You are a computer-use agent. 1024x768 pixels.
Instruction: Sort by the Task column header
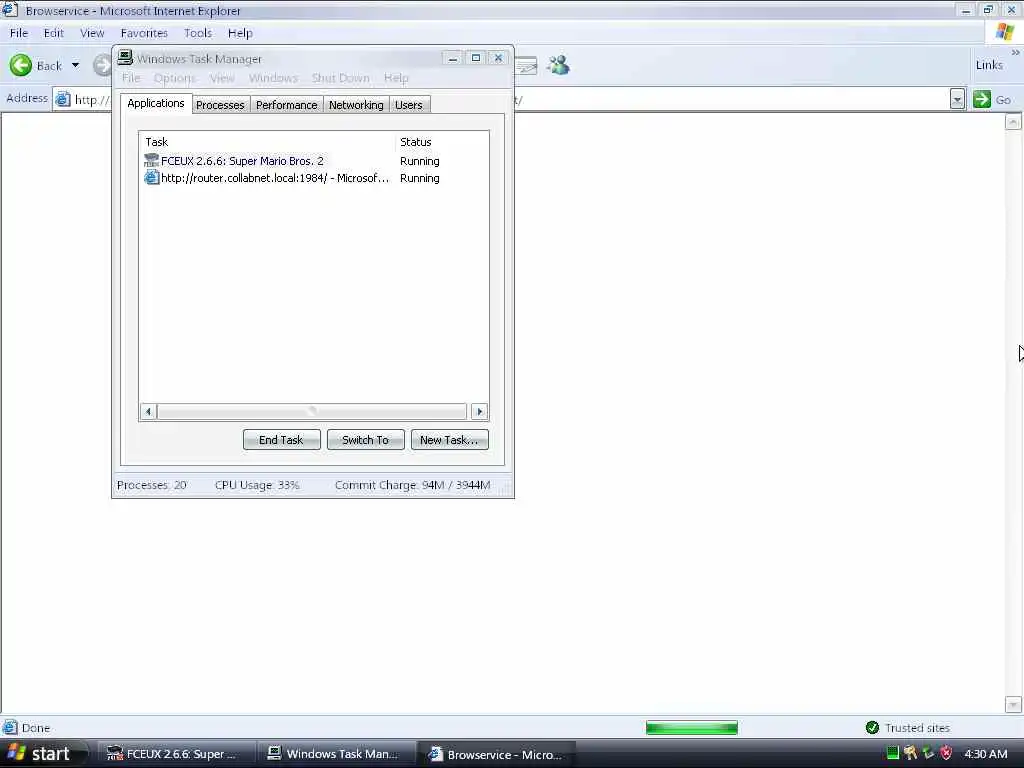(268, 142)
